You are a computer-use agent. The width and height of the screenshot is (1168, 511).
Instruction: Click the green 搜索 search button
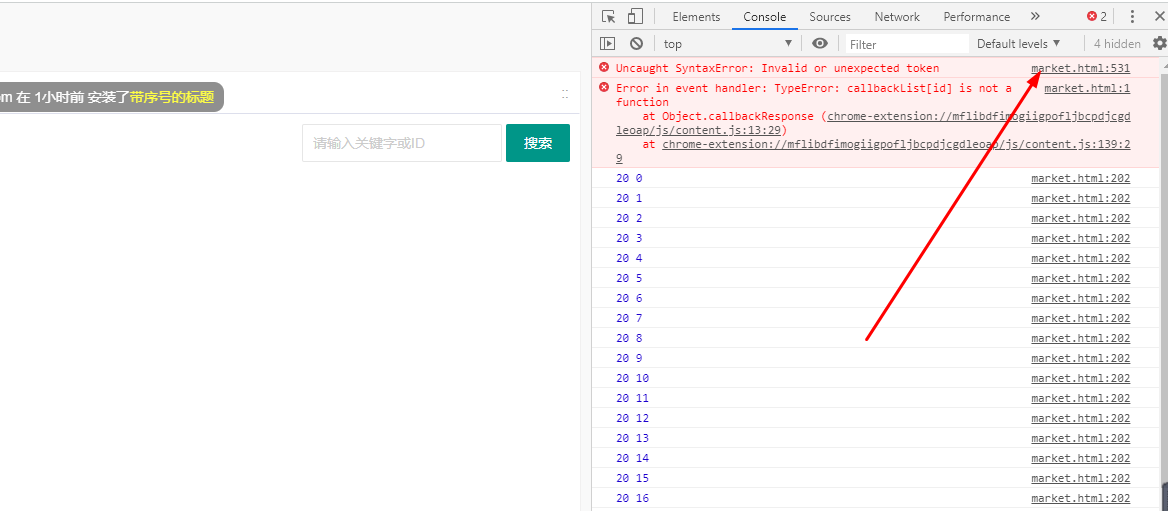coord(538,143)
